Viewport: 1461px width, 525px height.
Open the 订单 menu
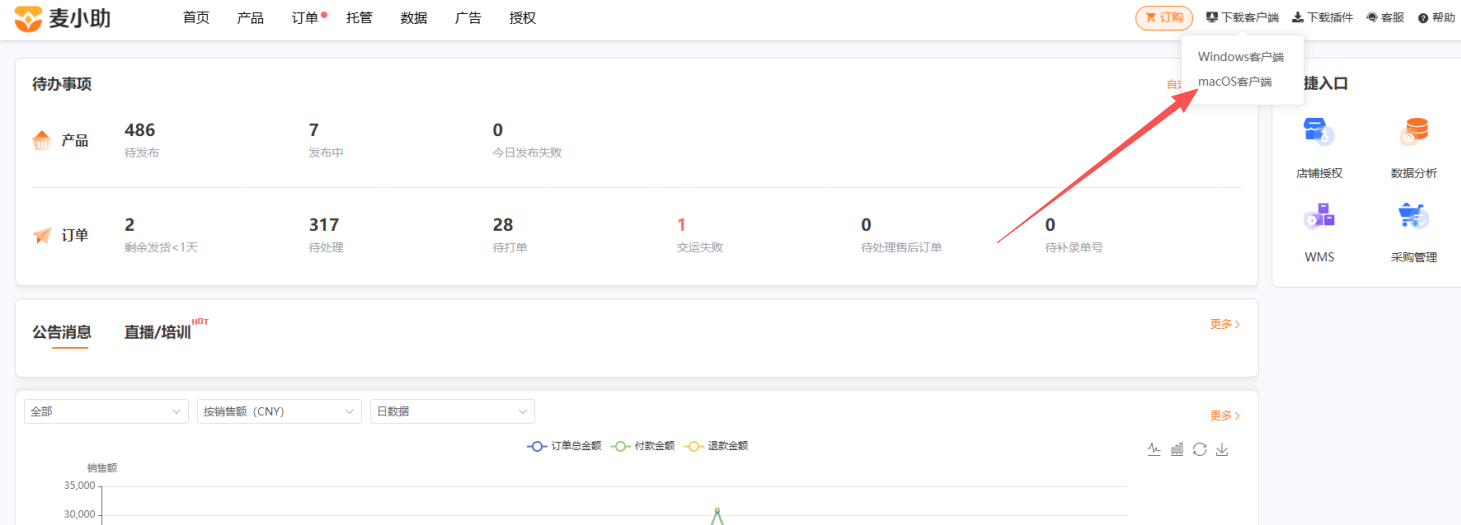pos(305,17)
